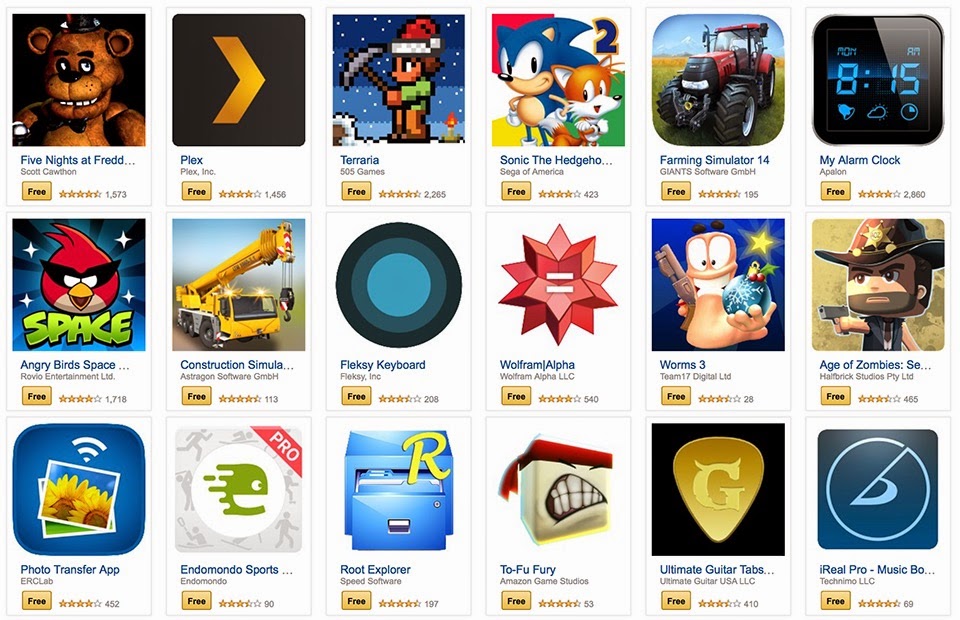
Task: Open the Five Nights at Freddy's bear icon
Action: pos(79,80)
